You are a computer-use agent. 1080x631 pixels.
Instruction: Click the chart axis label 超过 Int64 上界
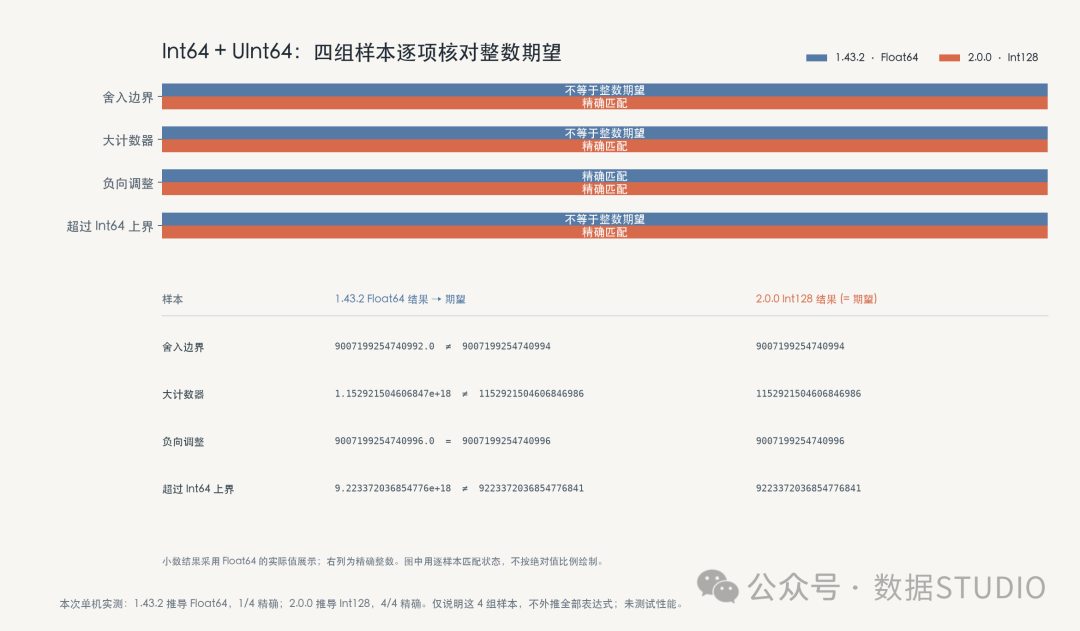coord(110,226)
